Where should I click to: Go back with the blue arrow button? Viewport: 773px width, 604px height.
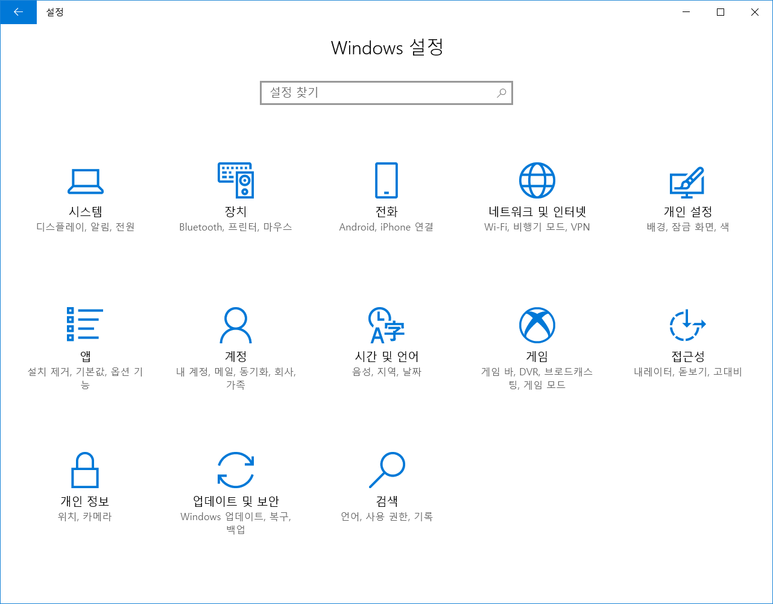point(18,12)
